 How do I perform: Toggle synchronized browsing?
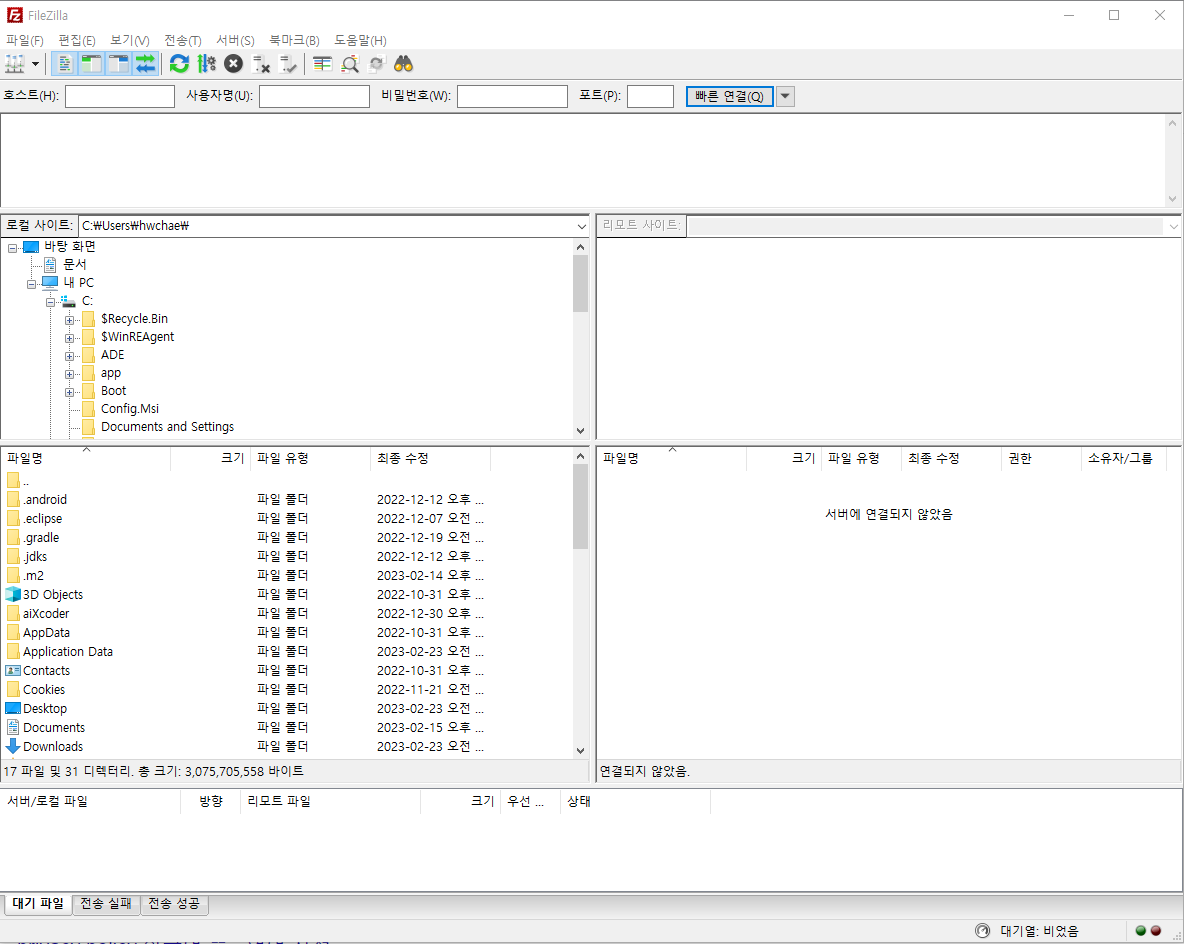pyautogui.click(x=376, y=63)
